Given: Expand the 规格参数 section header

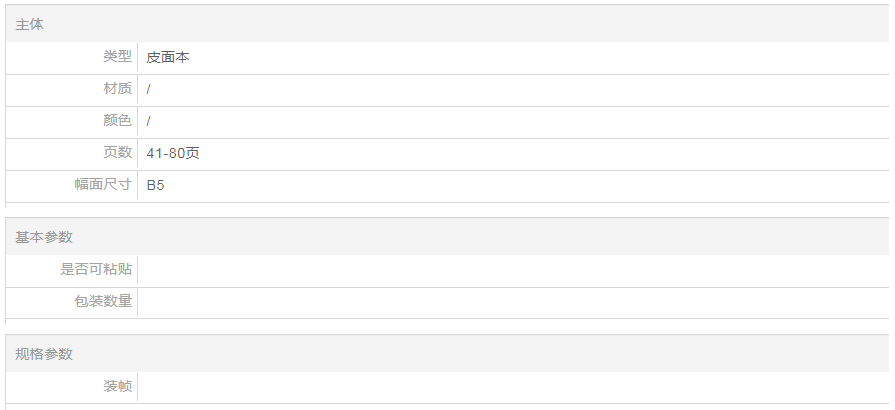Looking at the screenshot, I should (x=447, y=354).
